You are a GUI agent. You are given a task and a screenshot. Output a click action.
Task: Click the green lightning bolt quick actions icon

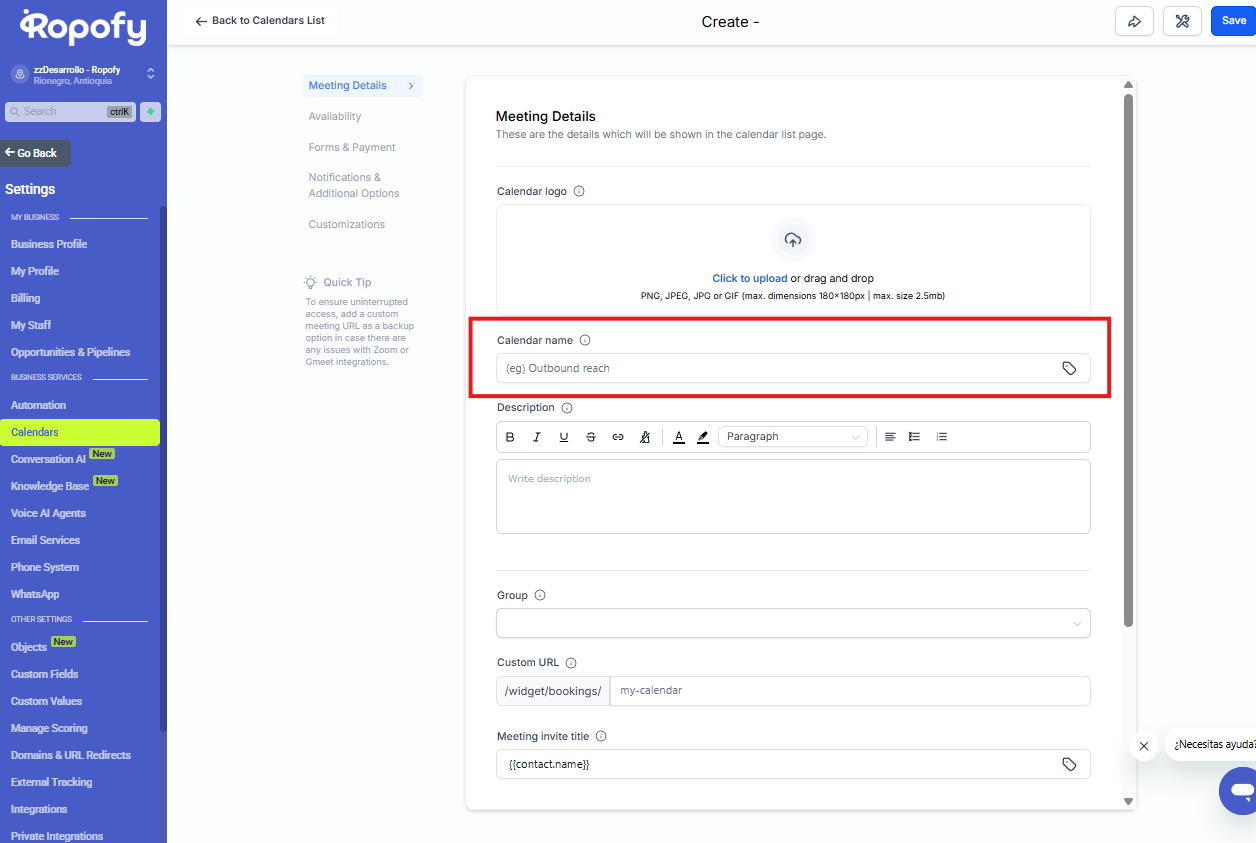150,112
